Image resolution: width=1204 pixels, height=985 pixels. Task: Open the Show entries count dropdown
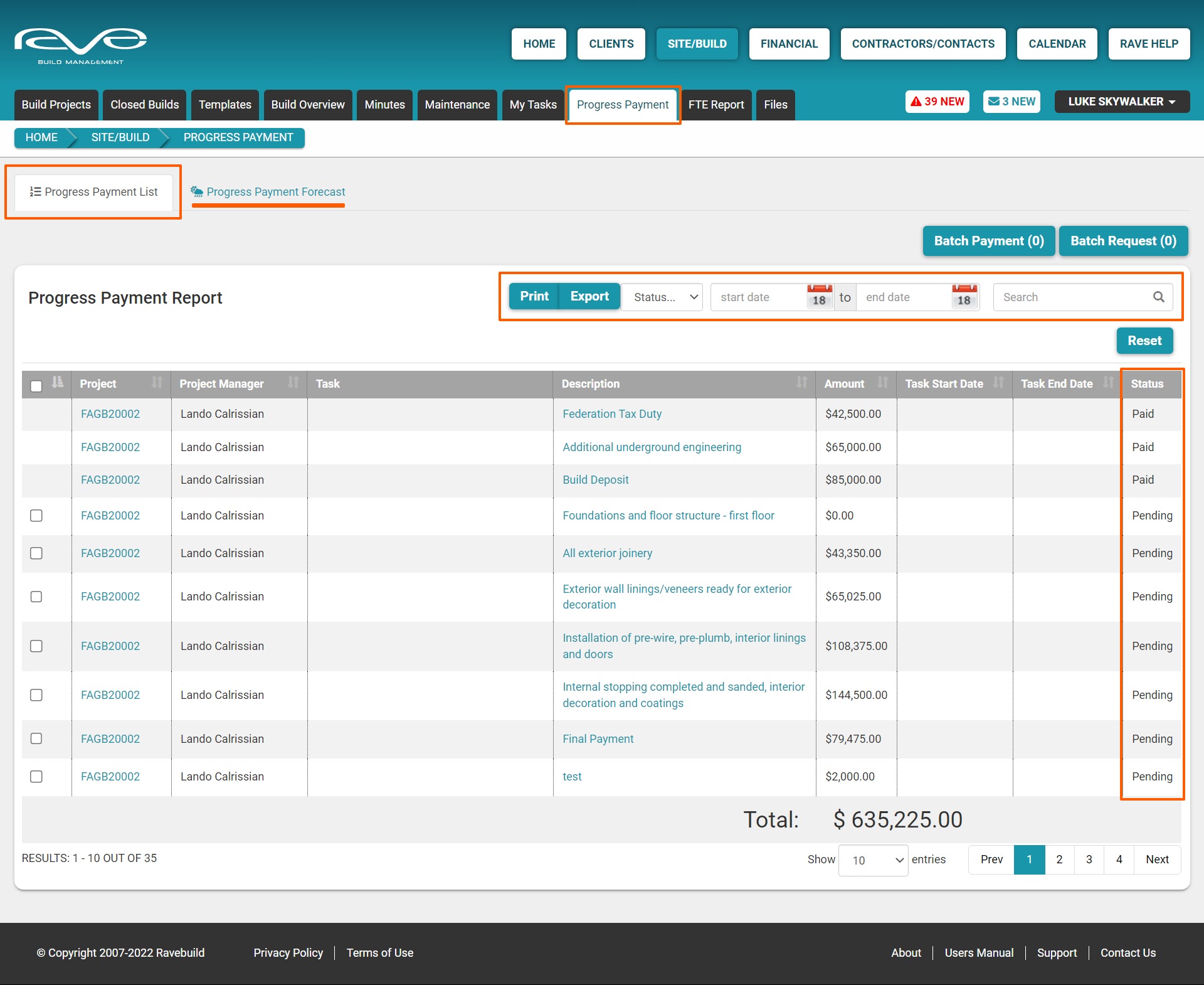click(872, 860)
